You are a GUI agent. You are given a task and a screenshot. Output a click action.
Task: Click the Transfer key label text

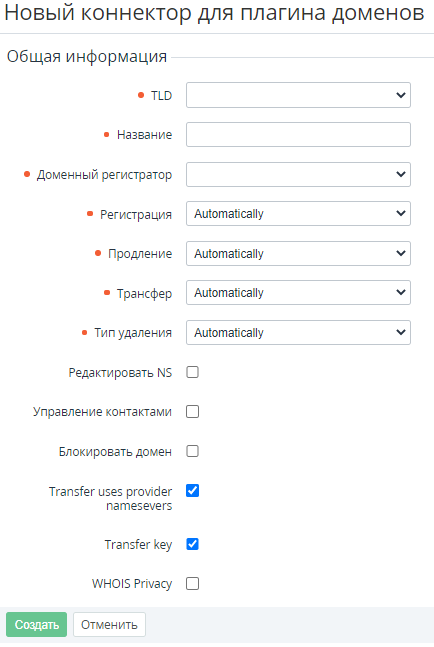(138, 545)
